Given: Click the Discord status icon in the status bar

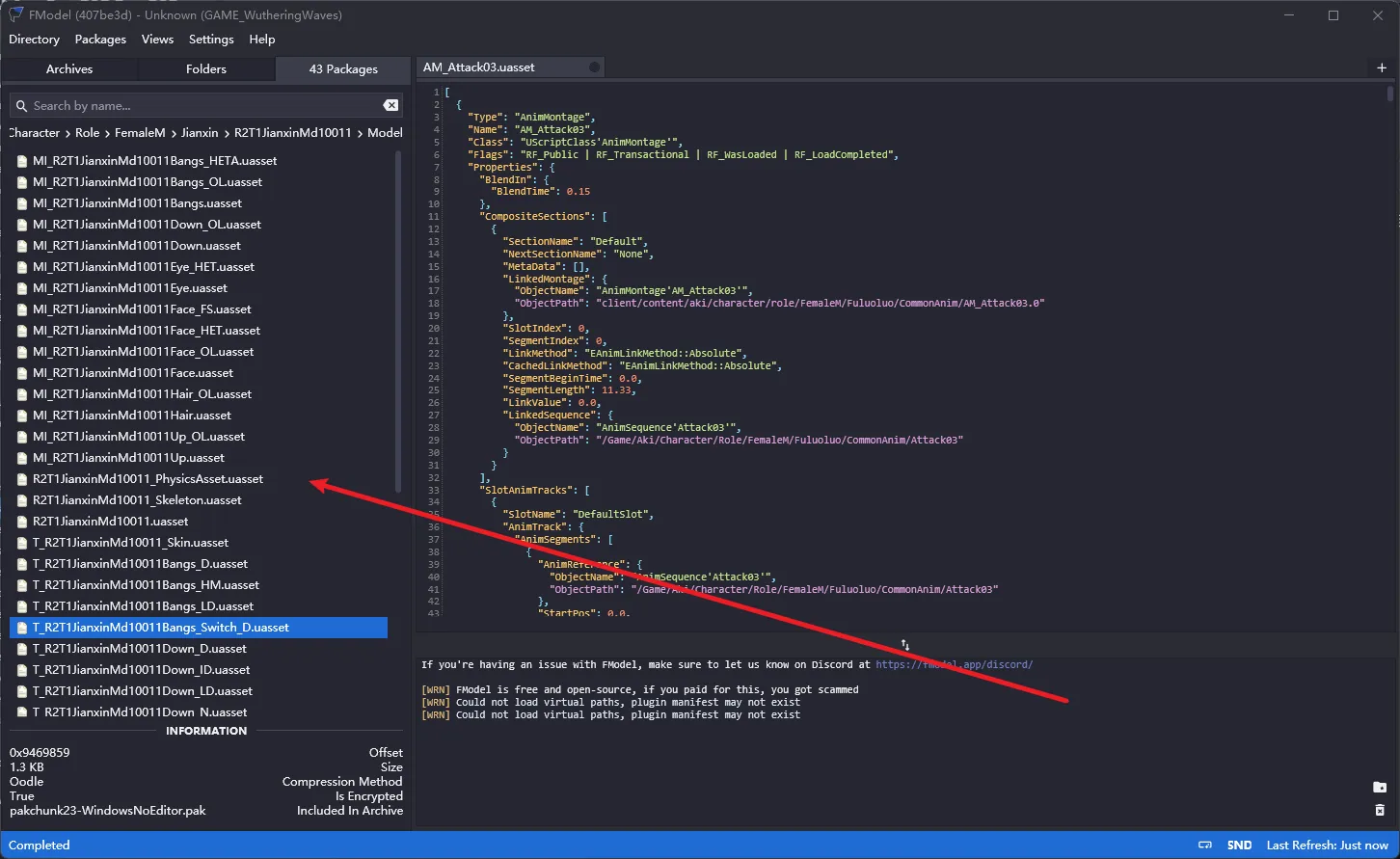Looking at the screenshot, I should click(x=1206, y=845).
